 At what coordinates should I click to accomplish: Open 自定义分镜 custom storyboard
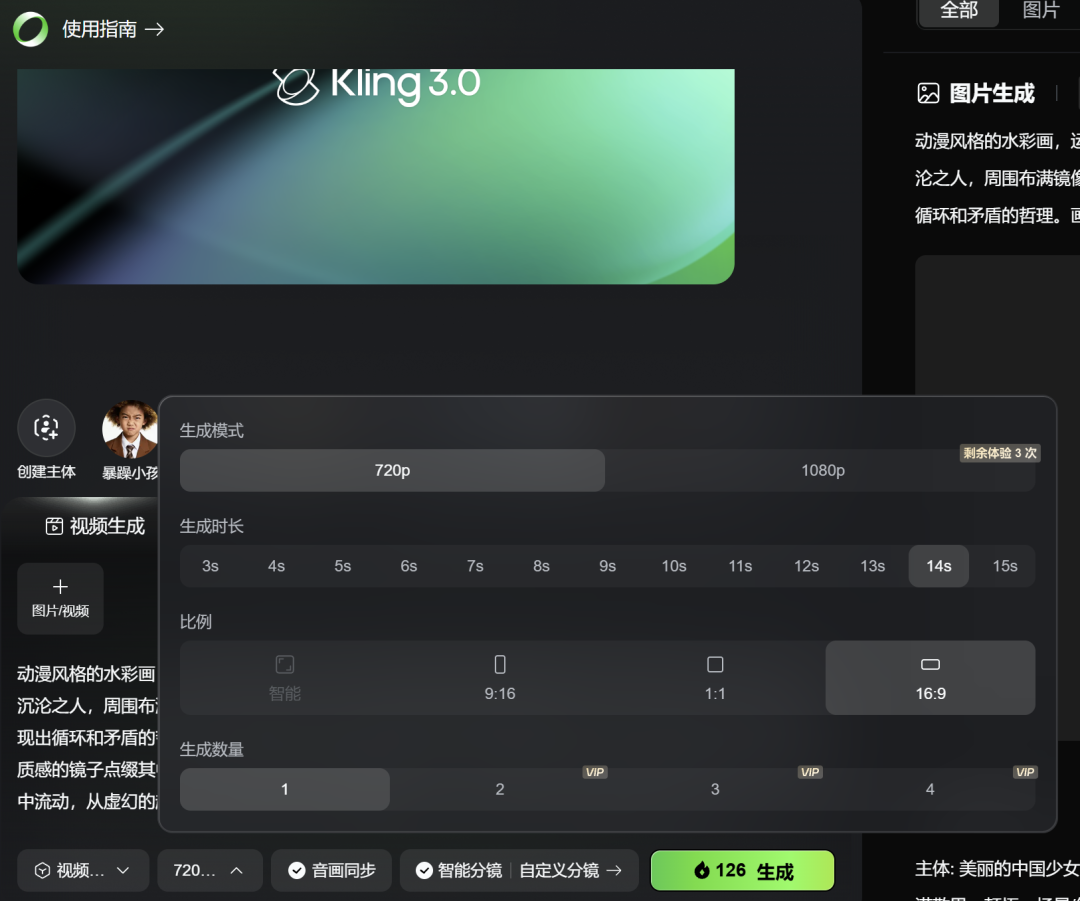tap(570, 871)
